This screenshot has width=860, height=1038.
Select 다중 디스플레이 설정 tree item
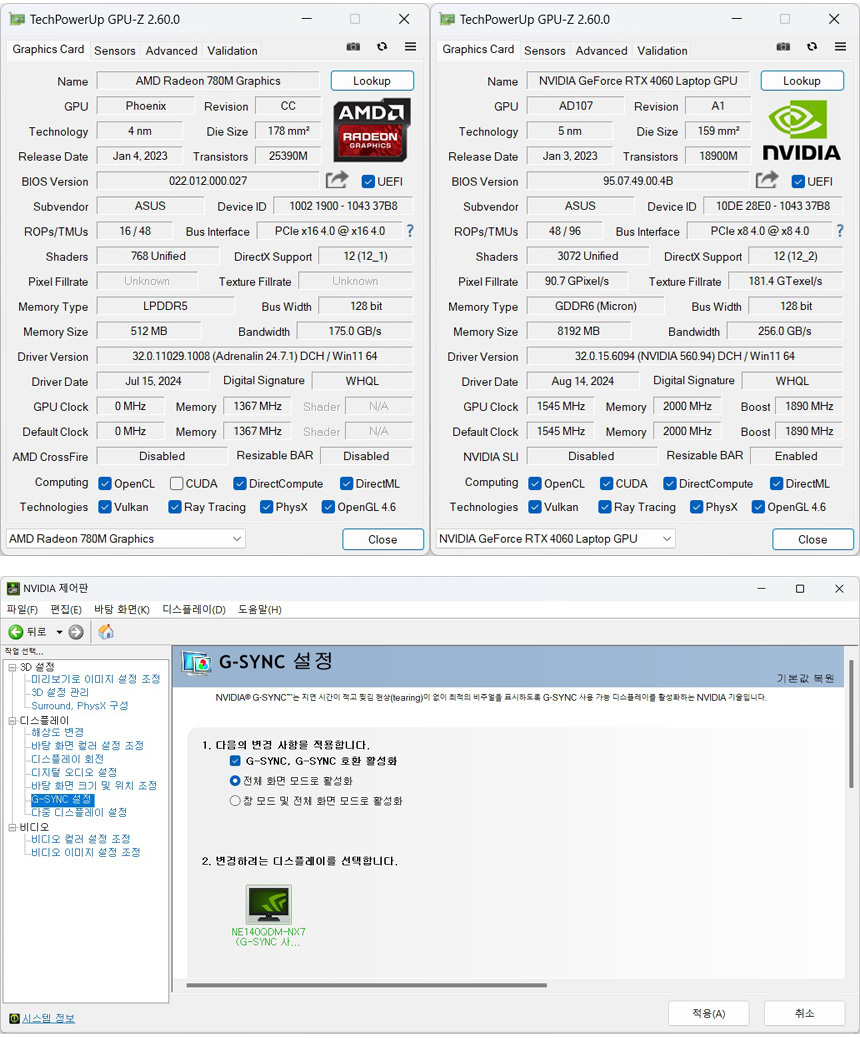point(79,812)
